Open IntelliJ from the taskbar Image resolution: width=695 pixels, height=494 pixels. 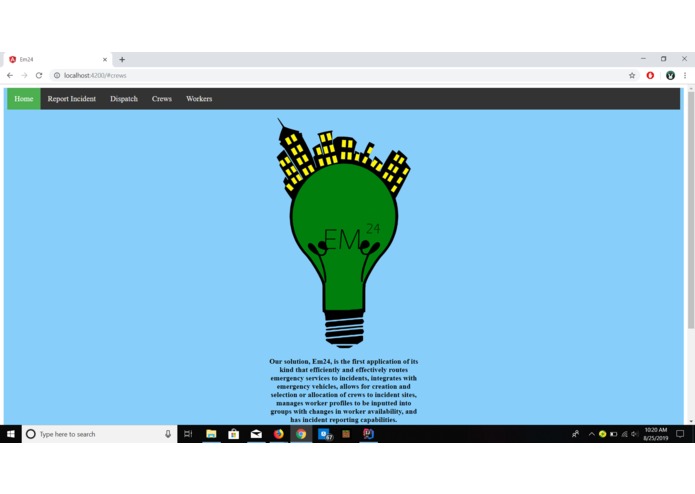pos(368,434)
